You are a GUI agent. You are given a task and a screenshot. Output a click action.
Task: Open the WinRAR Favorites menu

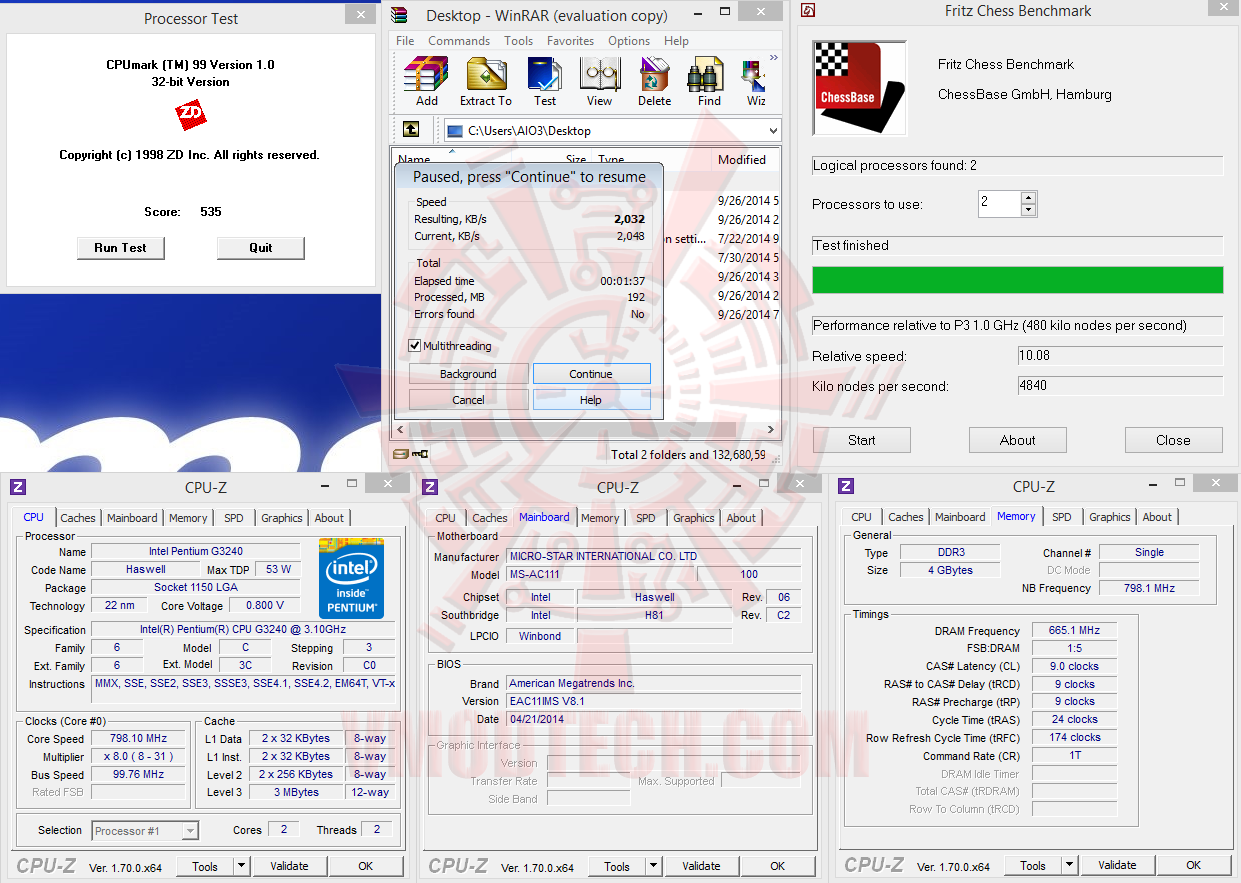click(x=570, y=41)
